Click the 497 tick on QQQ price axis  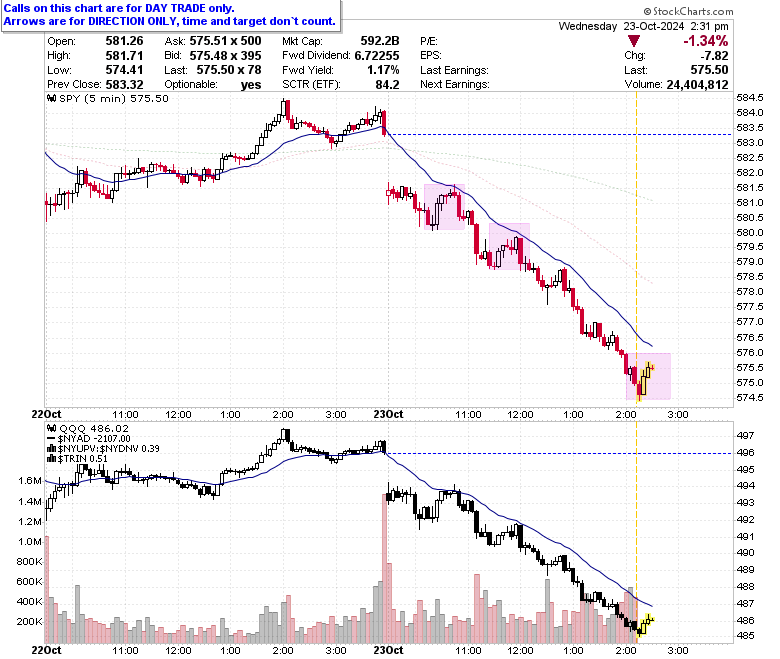tap(745, 435)
